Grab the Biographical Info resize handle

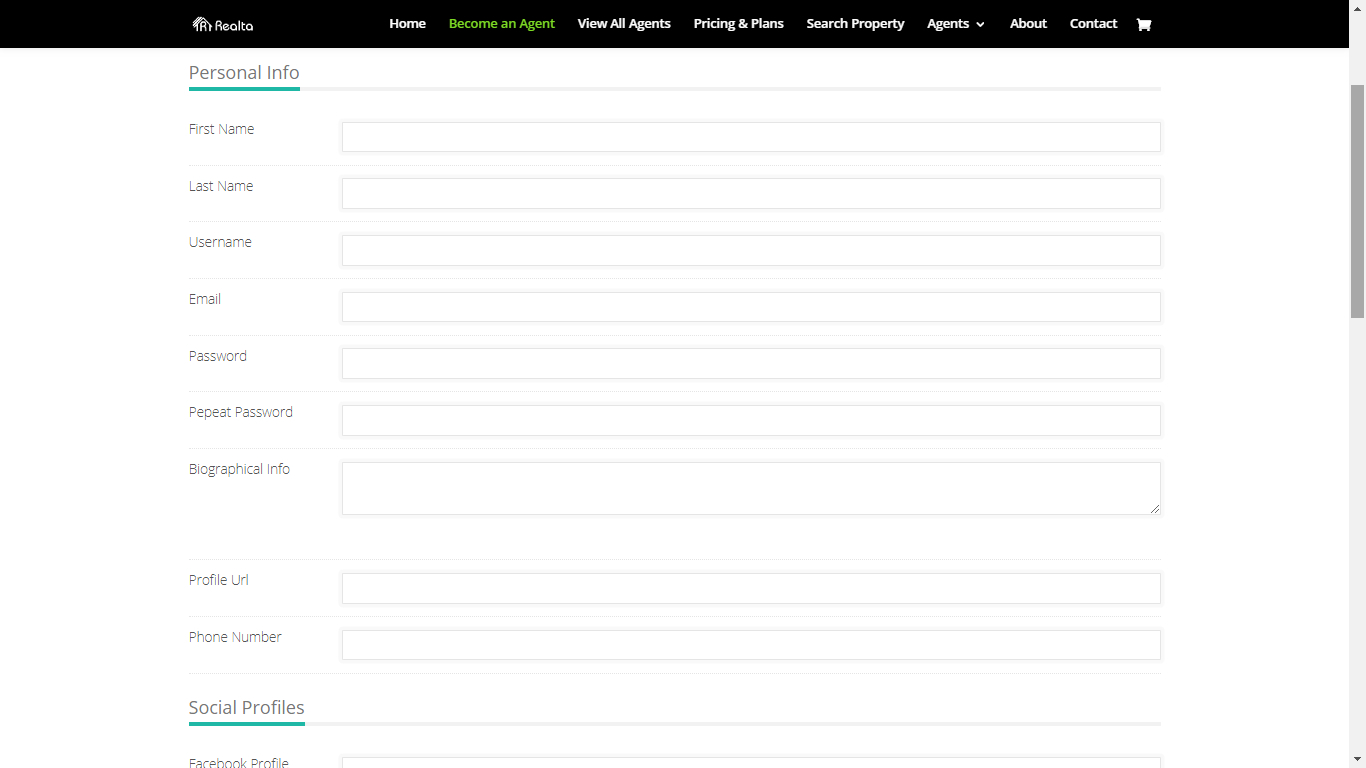pyautogui.click(x=1155, y=509)
